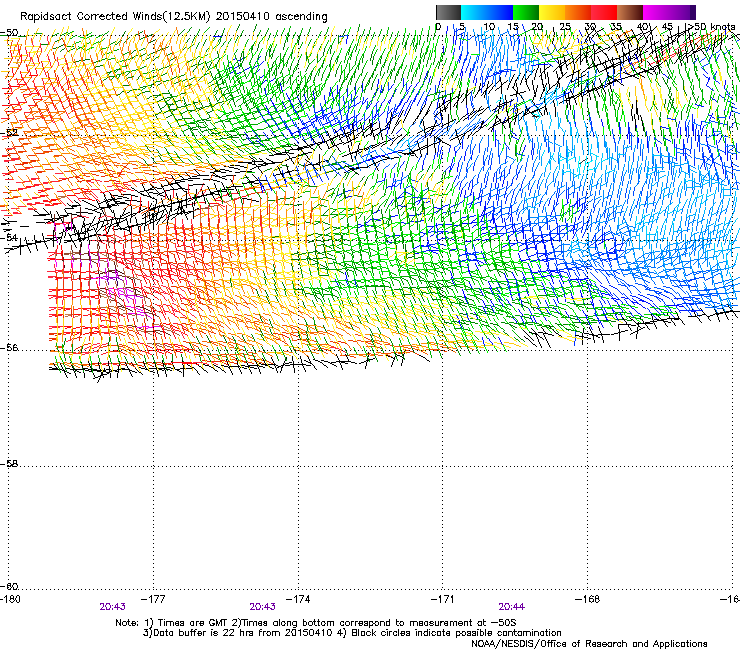Click the -52 latitude axis label
740x650 pixels.
point(9,133)
